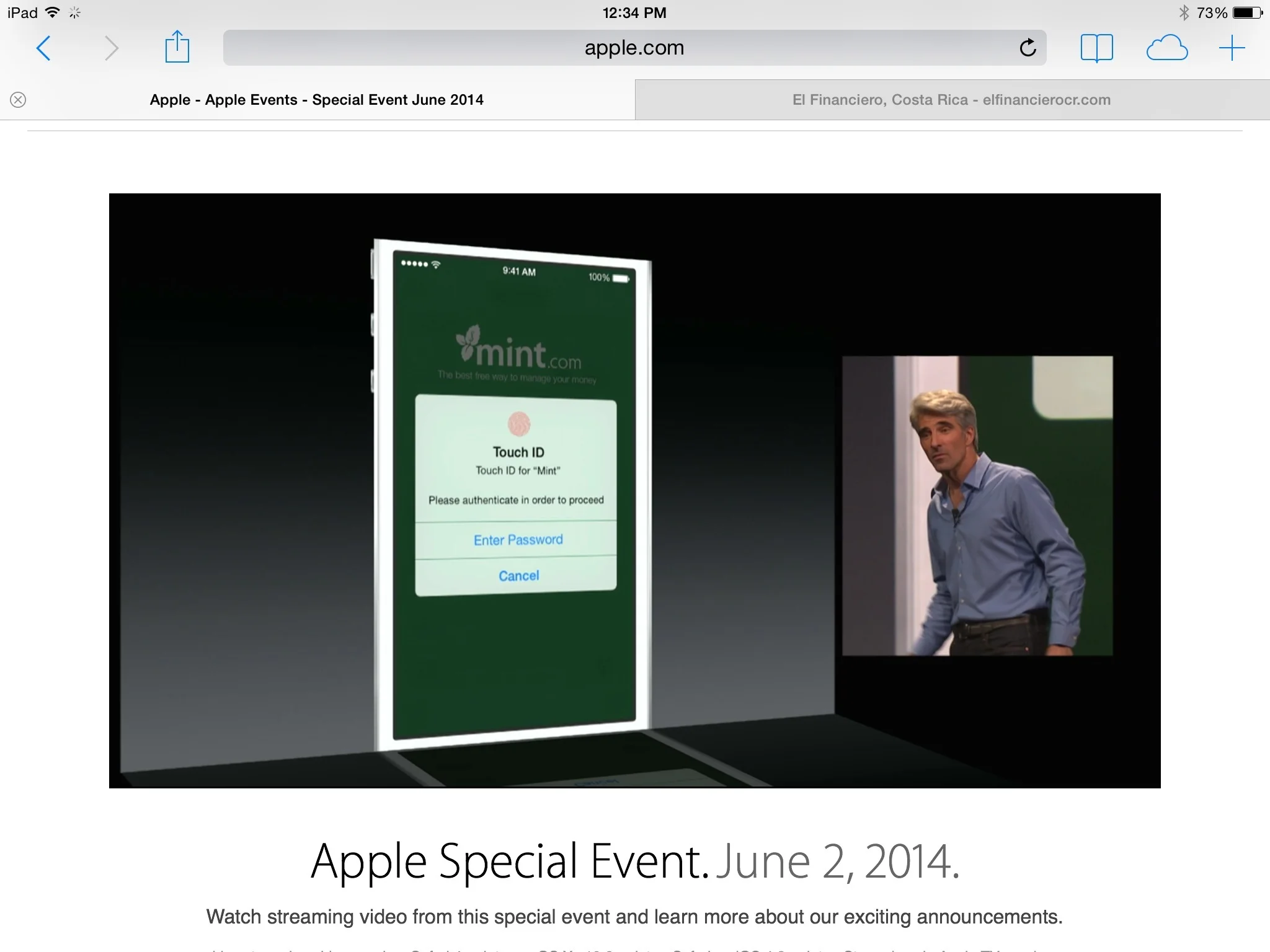1270x952 pixels.
Task: Tap the 73% battery percentage text
Action: coord(1212,12)
